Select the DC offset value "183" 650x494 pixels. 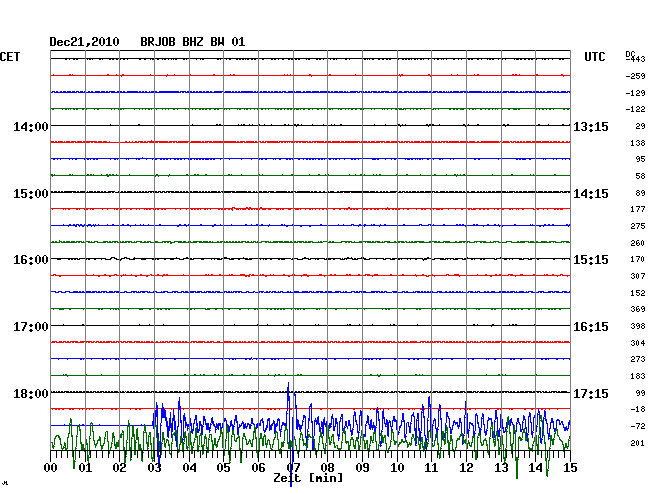[x=638, y=376]
